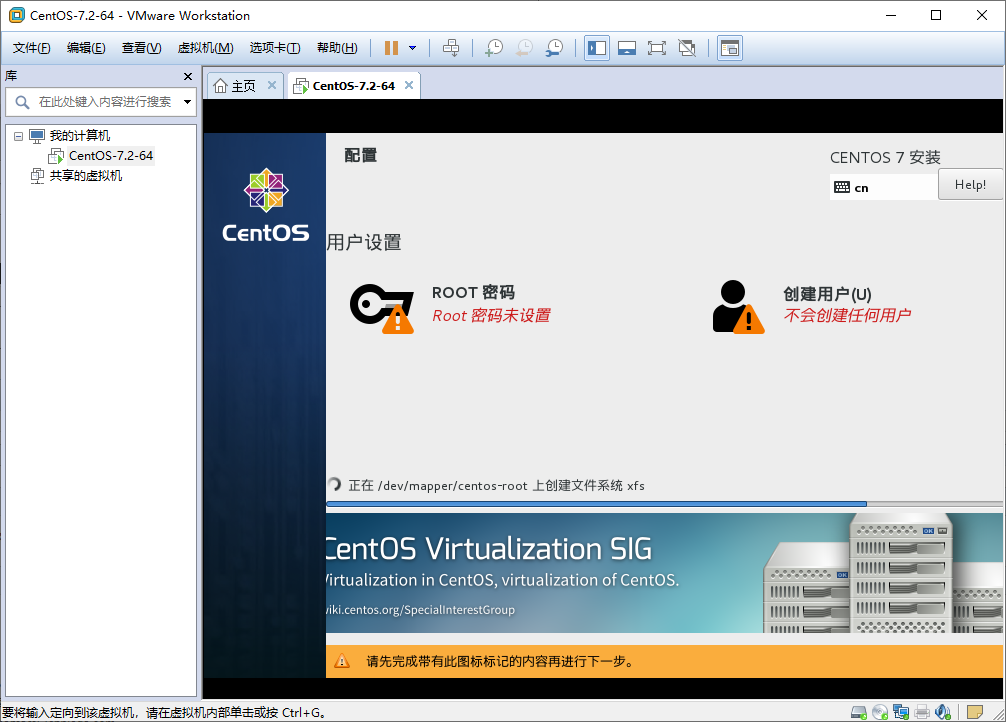Click the 创建用户 person icon
The height and width of the screenshot is (722, 1006).
[x=738, y=307]
